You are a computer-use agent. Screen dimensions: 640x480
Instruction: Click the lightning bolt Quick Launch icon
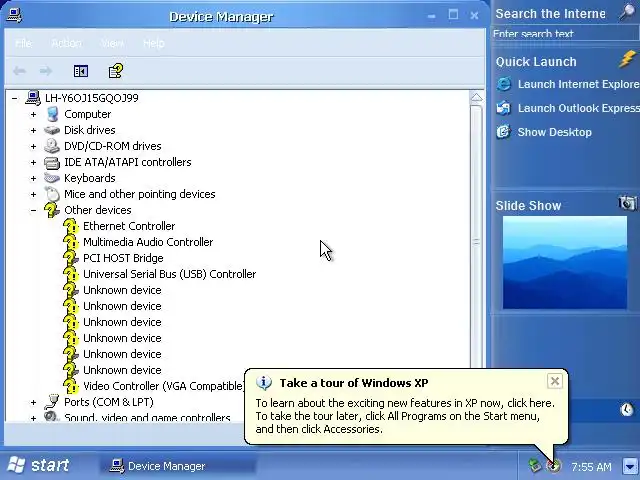coord(627,59)
